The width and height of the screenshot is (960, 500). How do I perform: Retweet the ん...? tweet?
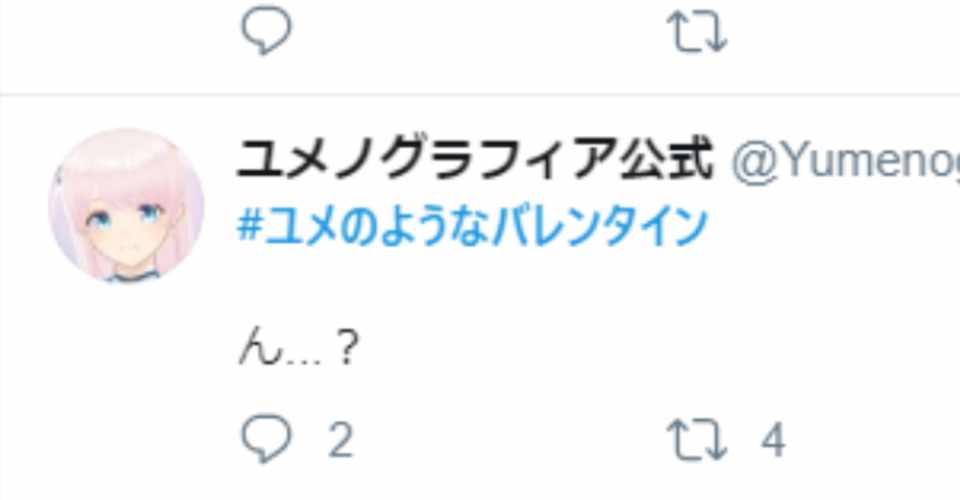coord(697,439)
